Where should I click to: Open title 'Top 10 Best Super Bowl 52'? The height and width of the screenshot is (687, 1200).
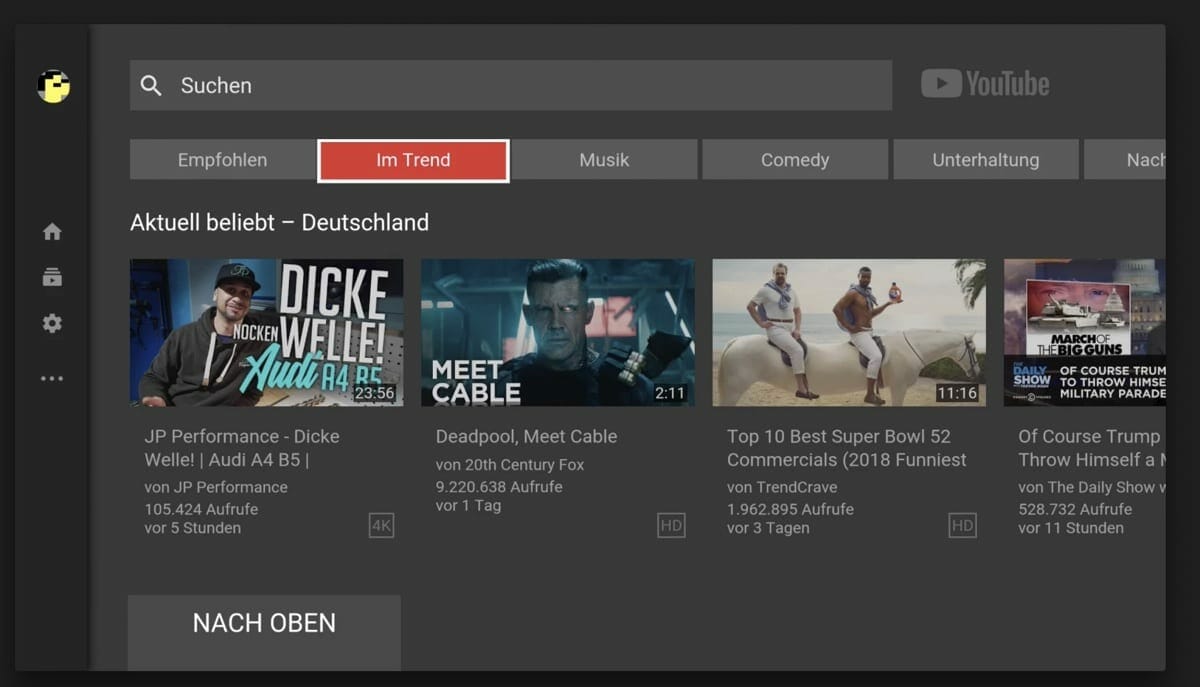coord(847,448)
